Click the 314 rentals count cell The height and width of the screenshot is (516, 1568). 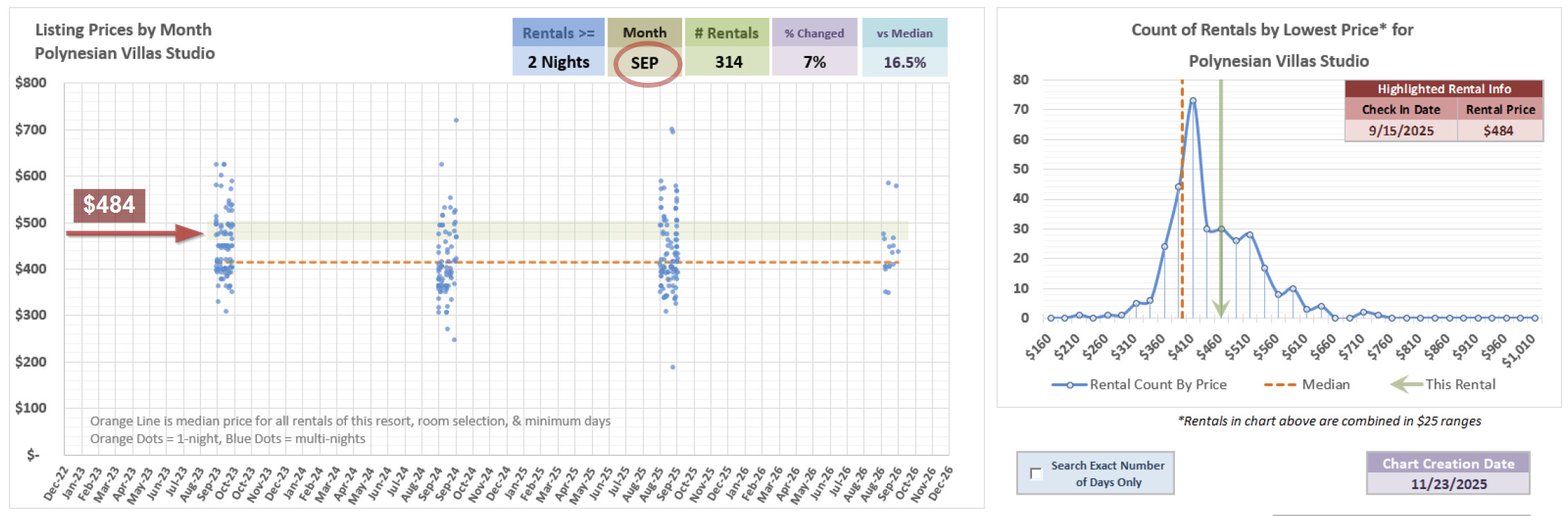tap(728, 62)
